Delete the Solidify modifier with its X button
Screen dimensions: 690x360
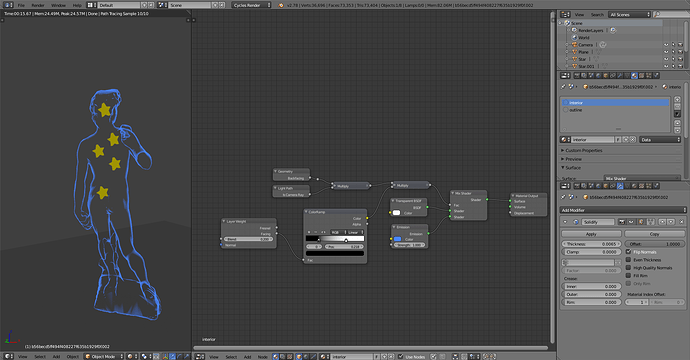click(681, 222)
